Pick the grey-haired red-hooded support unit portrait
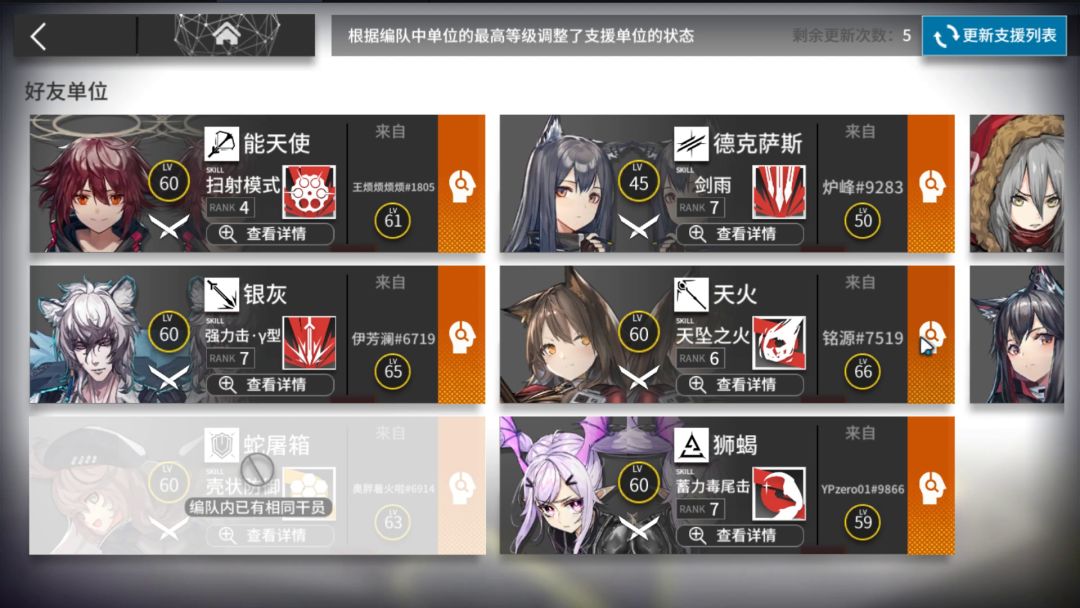This screenshot has height=608, width=1080. pyautogui.click(x=1017, y=183)
